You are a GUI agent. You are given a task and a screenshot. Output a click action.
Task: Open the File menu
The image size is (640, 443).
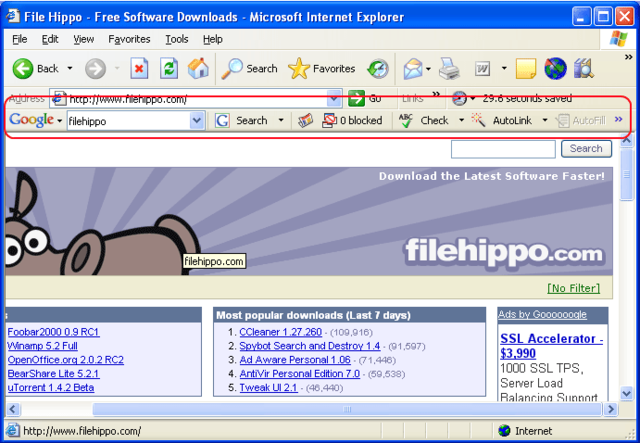click(20, 39)
